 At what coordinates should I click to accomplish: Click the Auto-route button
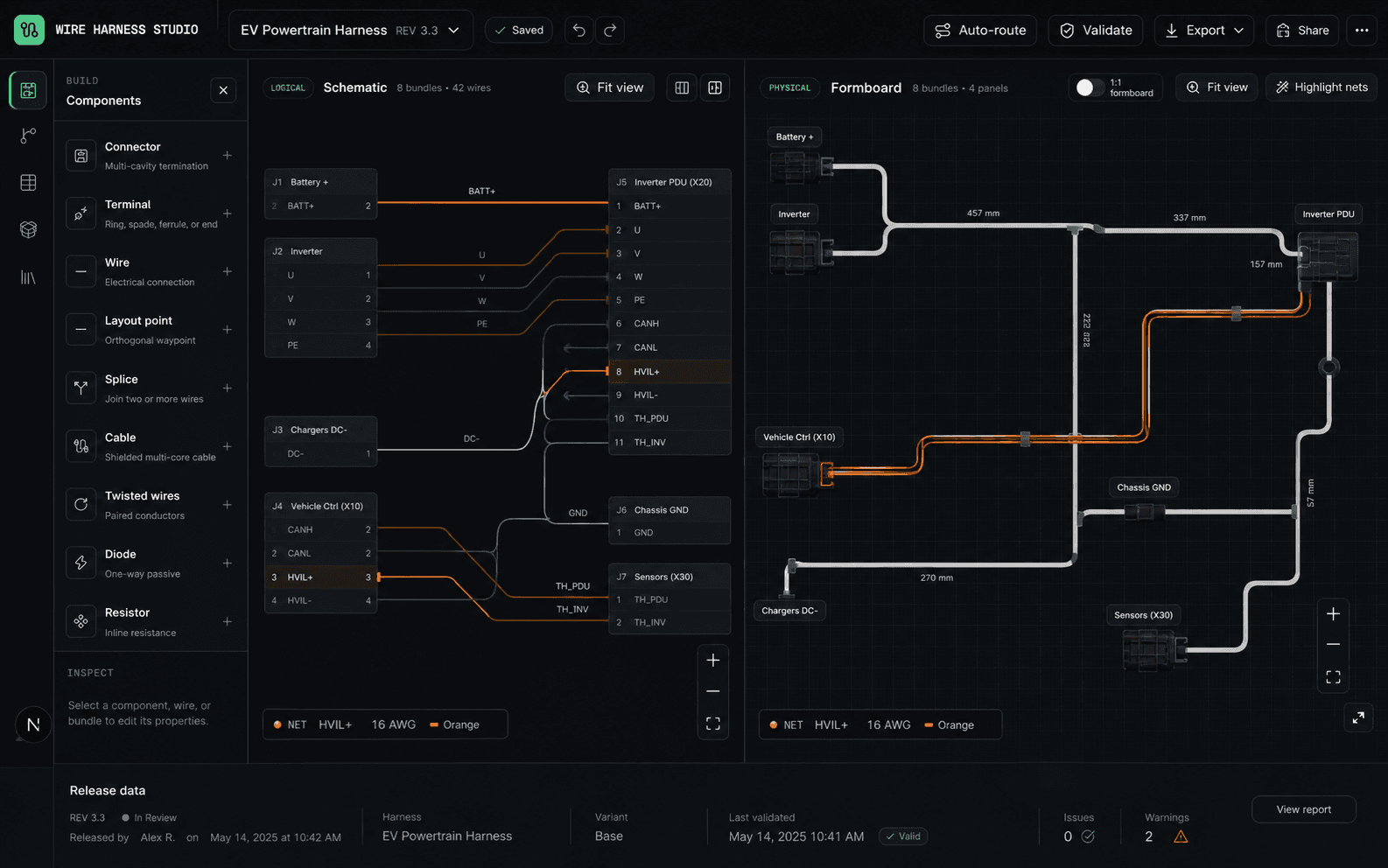click(x=980, y=30)
